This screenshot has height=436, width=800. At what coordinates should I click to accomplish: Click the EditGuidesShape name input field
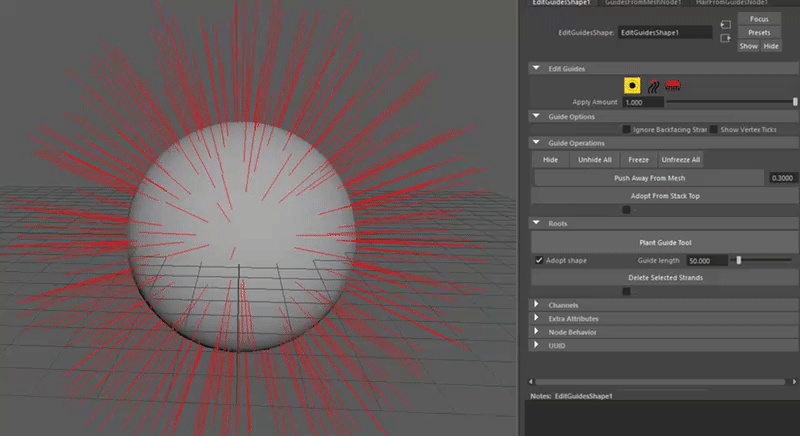tap(664, 33)
